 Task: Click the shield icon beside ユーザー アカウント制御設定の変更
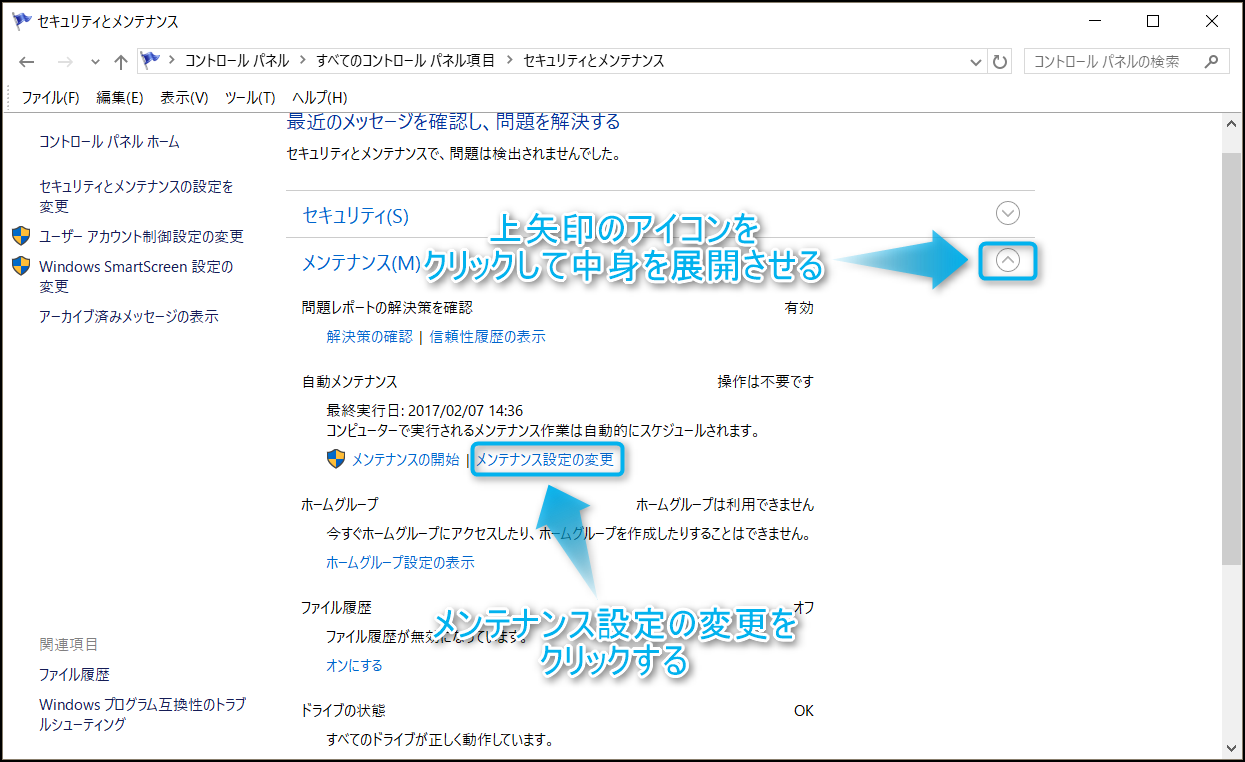[x=21, y=236]
